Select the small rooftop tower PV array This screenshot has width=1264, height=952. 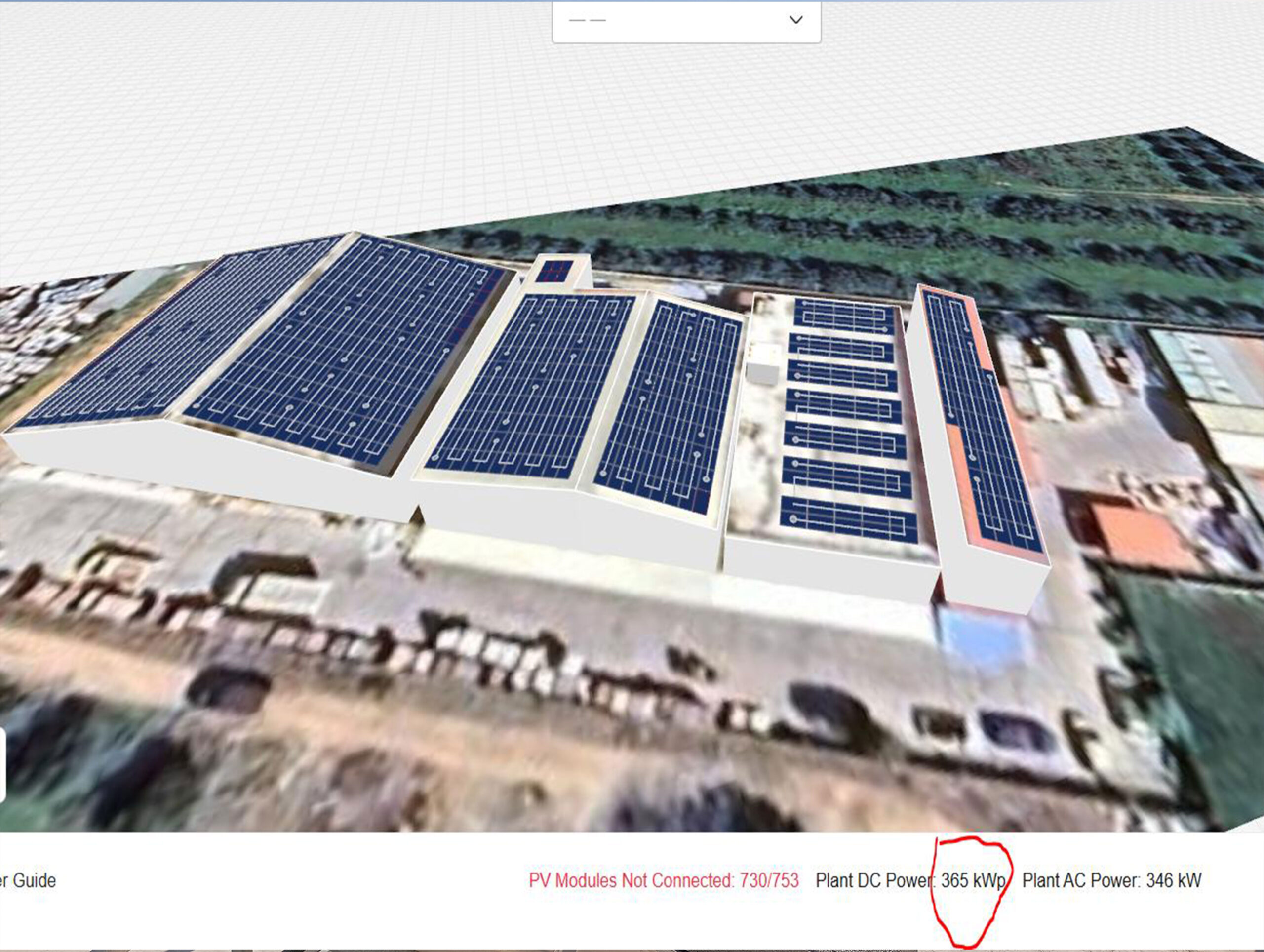tap(553, 271)
